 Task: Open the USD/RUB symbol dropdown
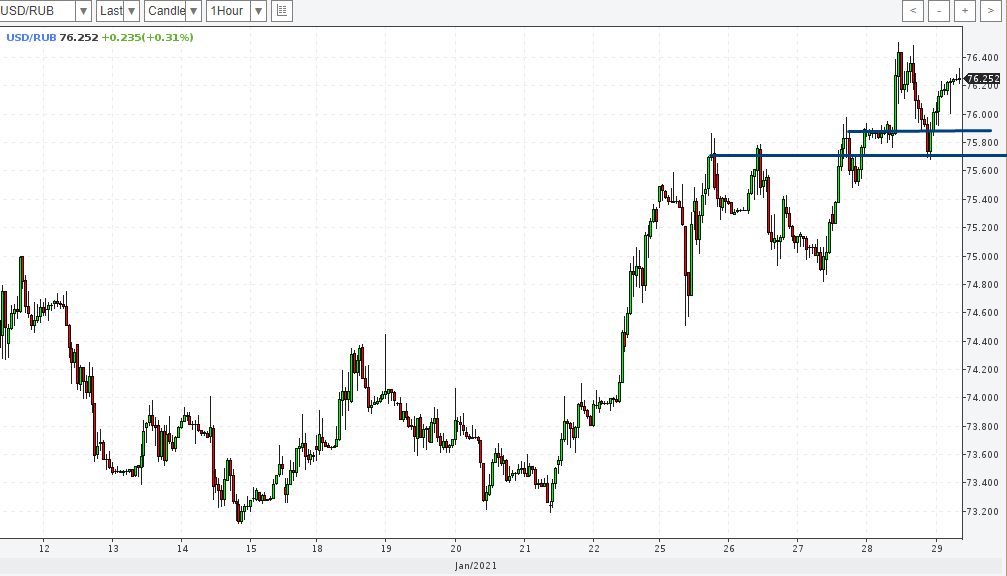click(81, 11)
